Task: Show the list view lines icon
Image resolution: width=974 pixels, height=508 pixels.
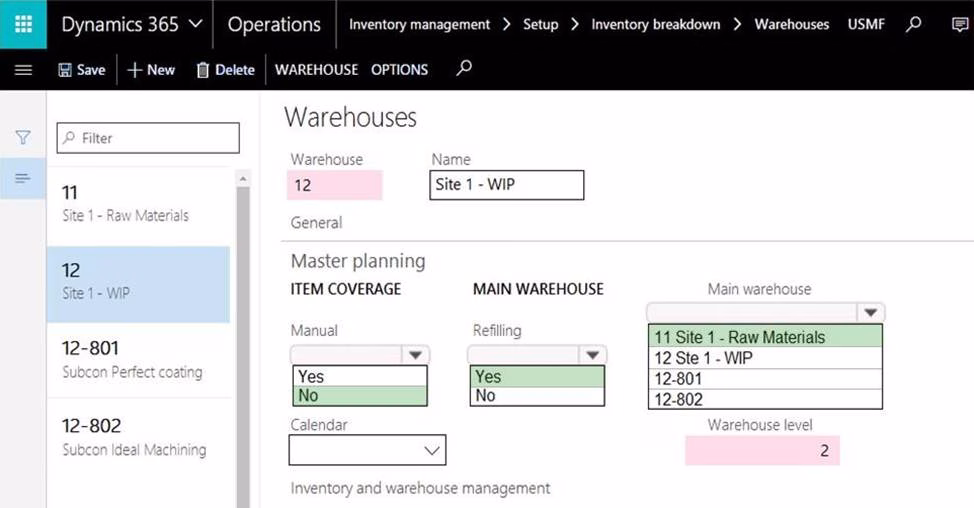Action: [23, 178]
